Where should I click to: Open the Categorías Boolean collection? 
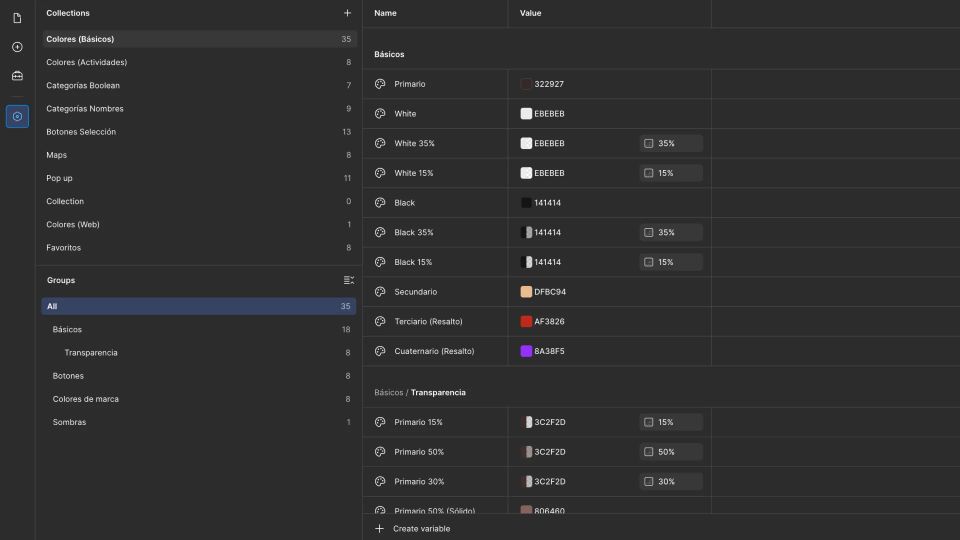[x=199, y=86]
